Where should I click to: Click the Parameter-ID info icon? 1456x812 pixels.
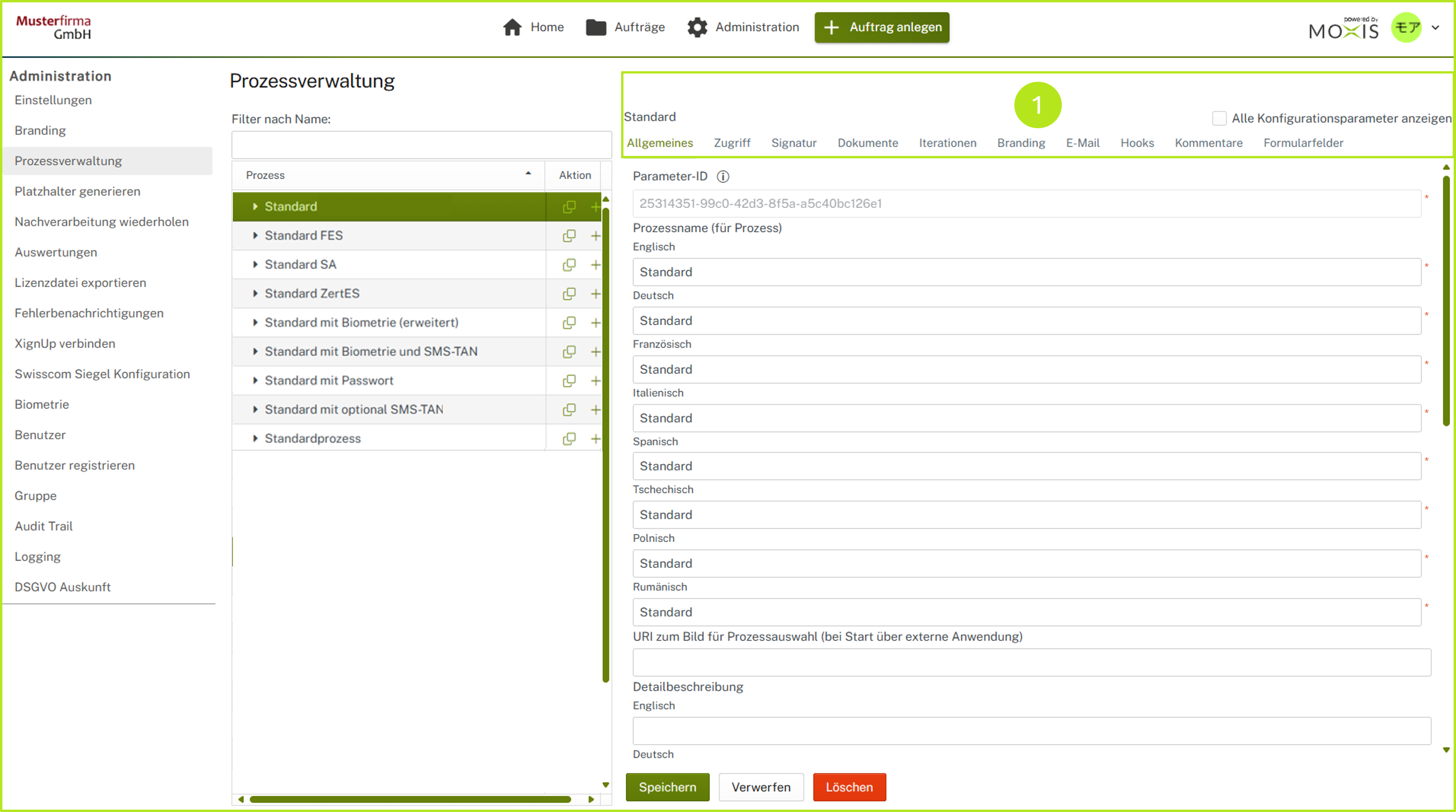[723, 176]
